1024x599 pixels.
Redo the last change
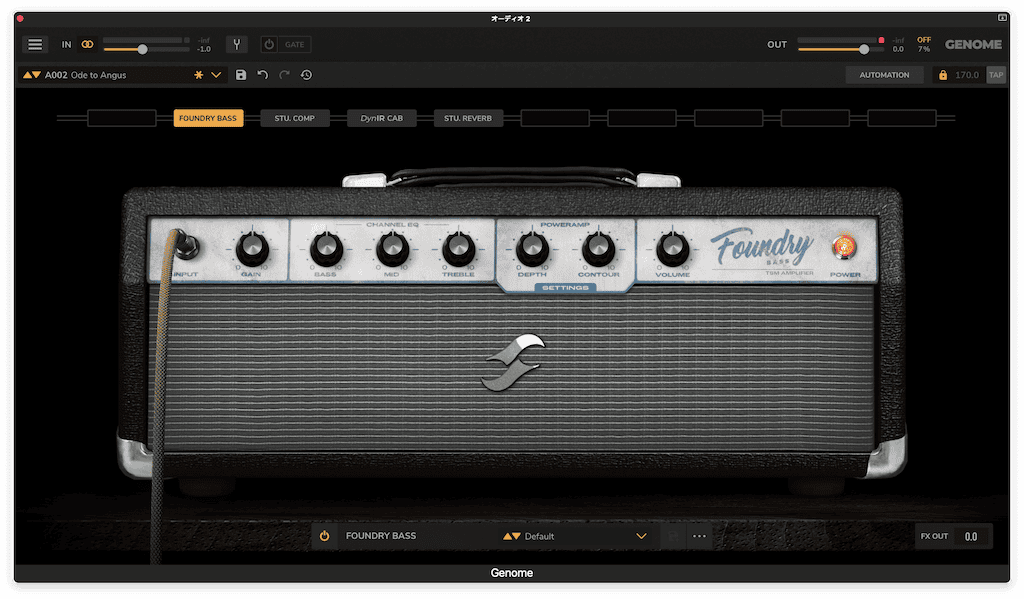[x=284, y=75]
